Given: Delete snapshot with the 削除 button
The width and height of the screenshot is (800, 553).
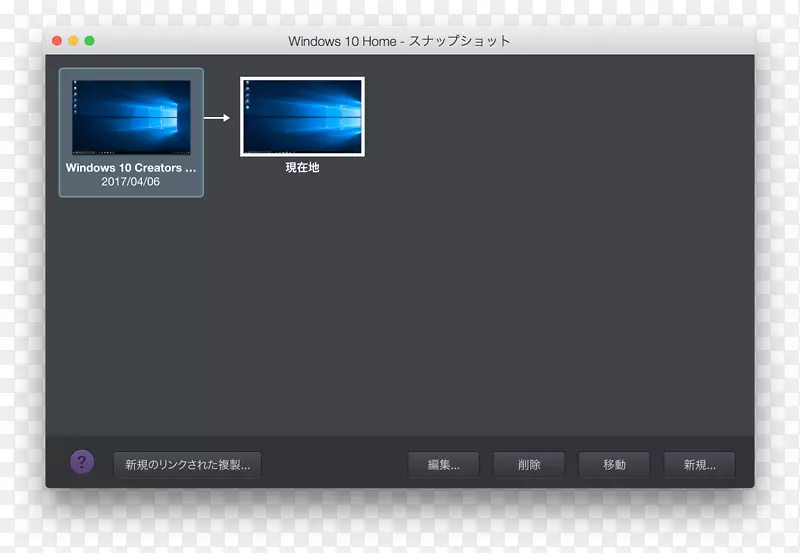Looking at the screenshot, I should (x=529, y=465).
